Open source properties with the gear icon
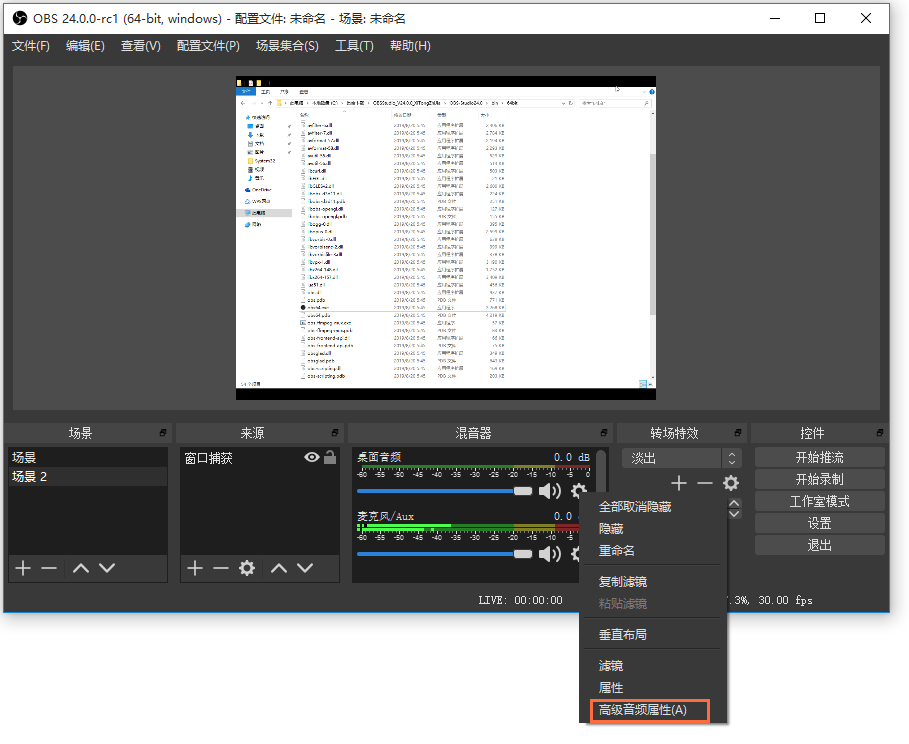909x744 pixels. 247,568
